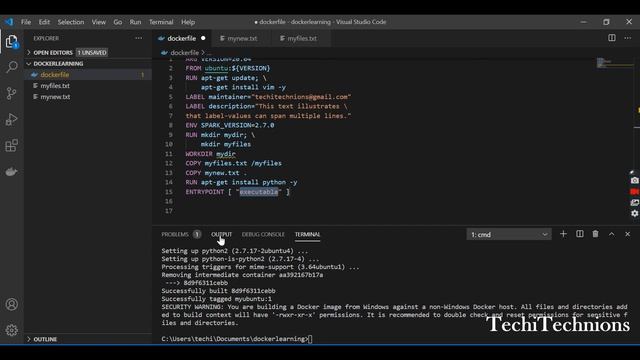Open the Explorer view in activity bar
The width and height of the screenshot is (640, 360).
click(x=11, y=41)
